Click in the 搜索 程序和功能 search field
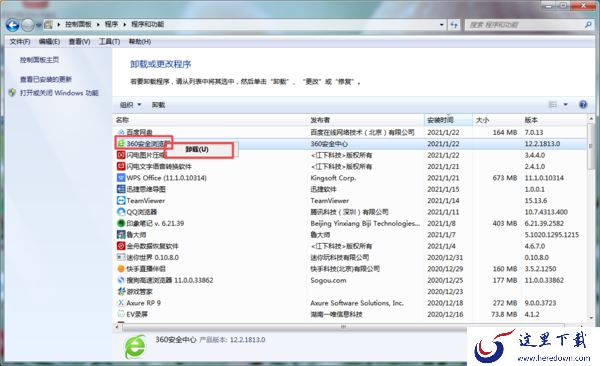Viewport: 600px width, 366px height. point(525,25)
